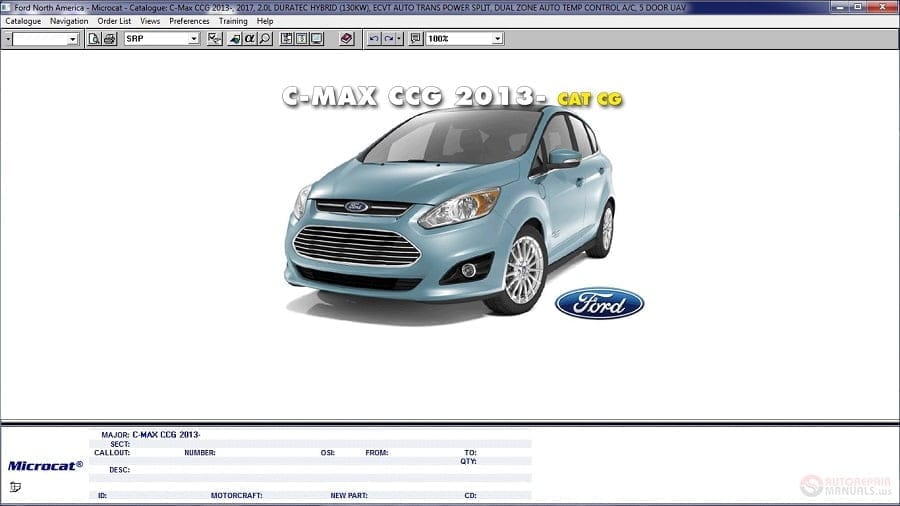Expand the small arrow beside redo icon

tap(399, 39)
